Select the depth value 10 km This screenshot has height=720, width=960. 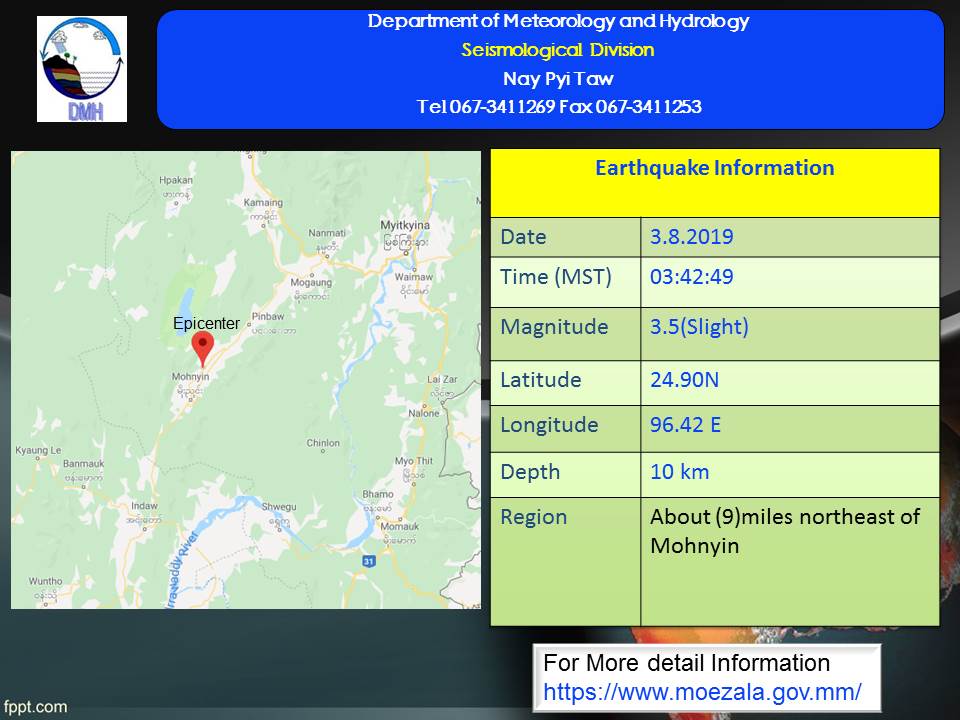(680, 472)
